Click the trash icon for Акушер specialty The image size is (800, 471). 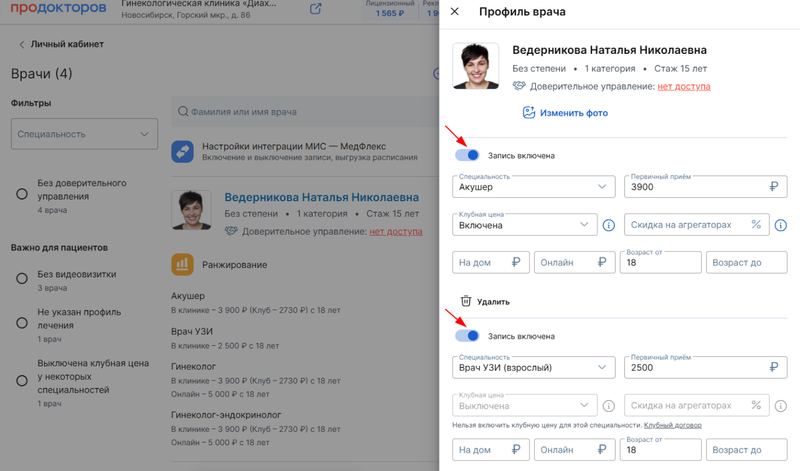tap(466, 301)
